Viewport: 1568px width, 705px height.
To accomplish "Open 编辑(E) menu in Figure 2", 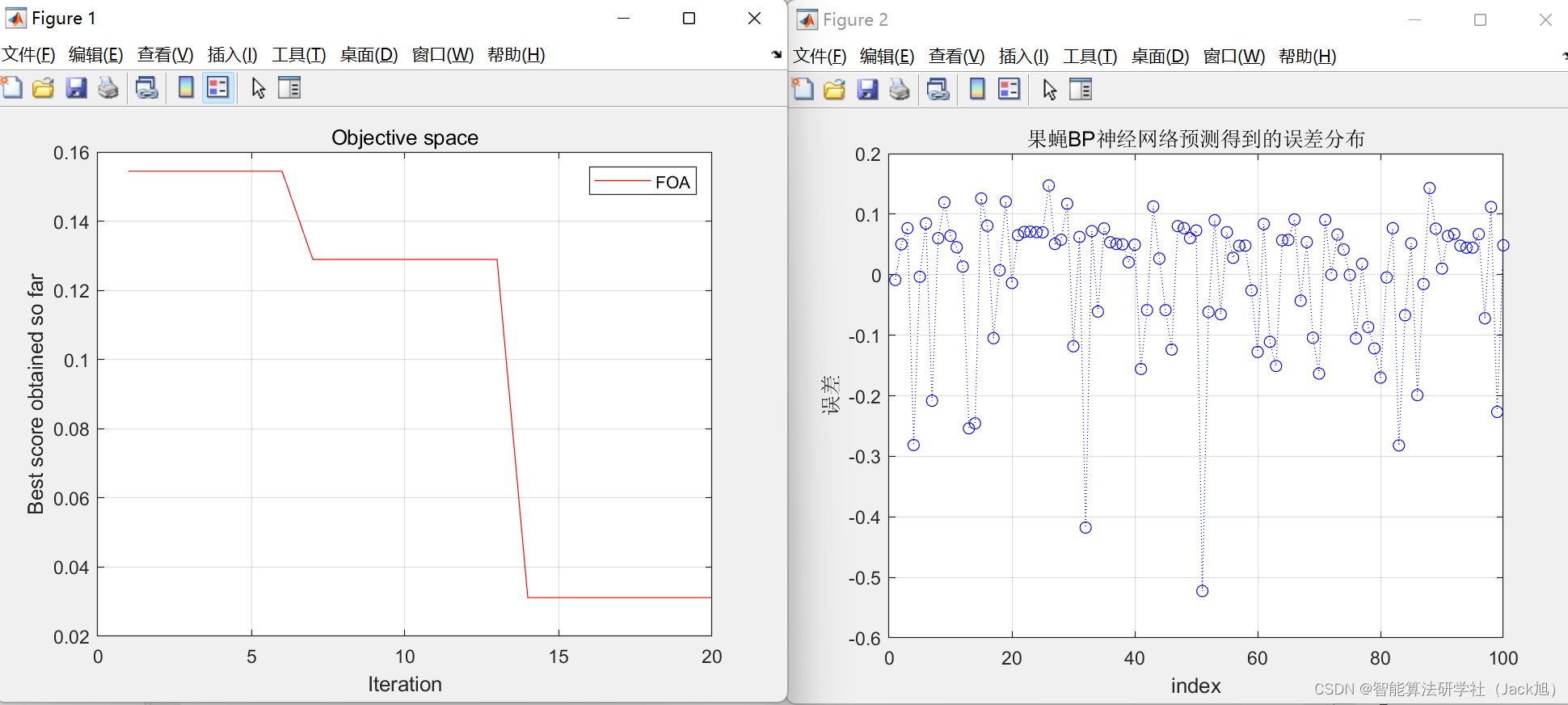I will coord(887,56).
